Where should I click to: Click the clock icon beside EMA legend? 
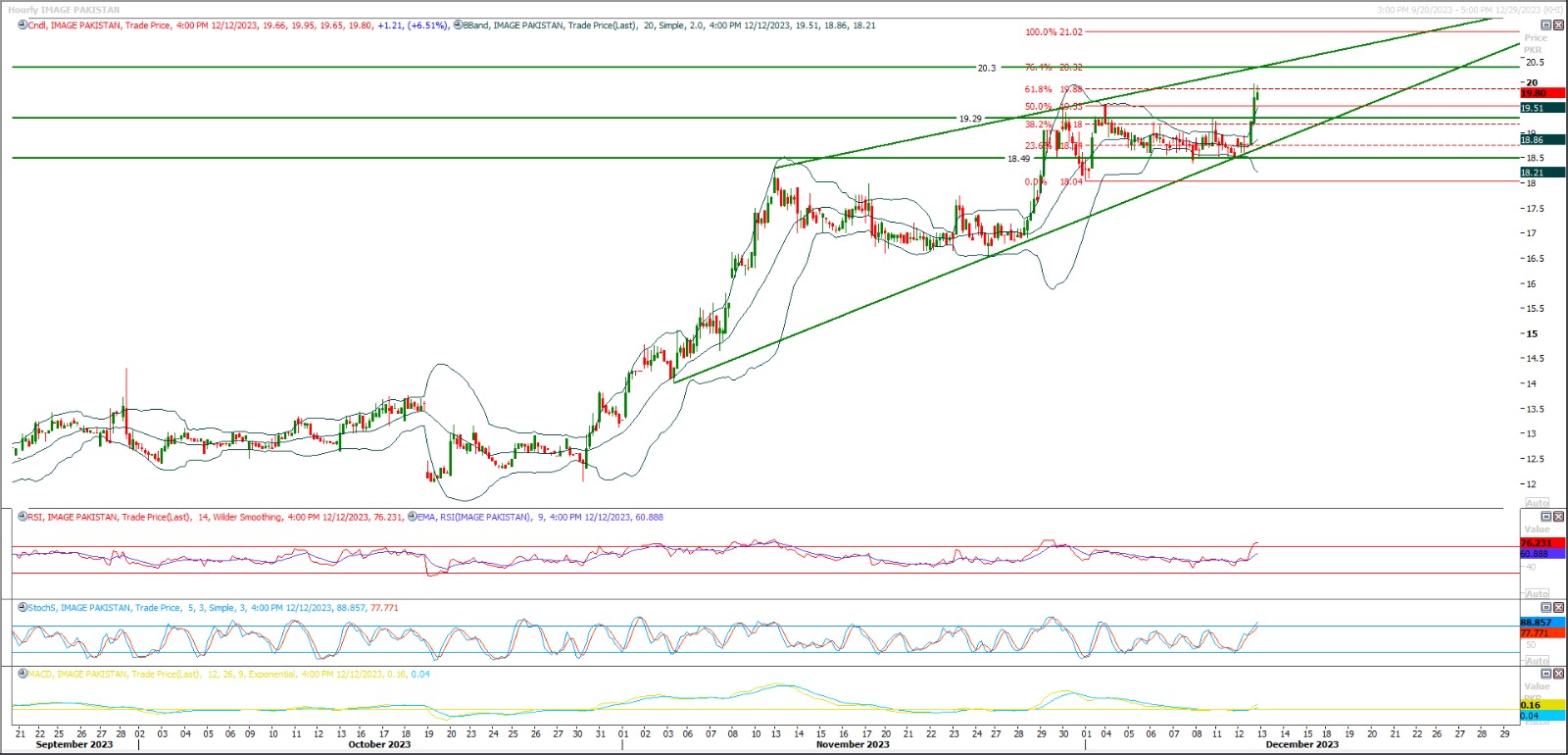[x=413, y=517]
